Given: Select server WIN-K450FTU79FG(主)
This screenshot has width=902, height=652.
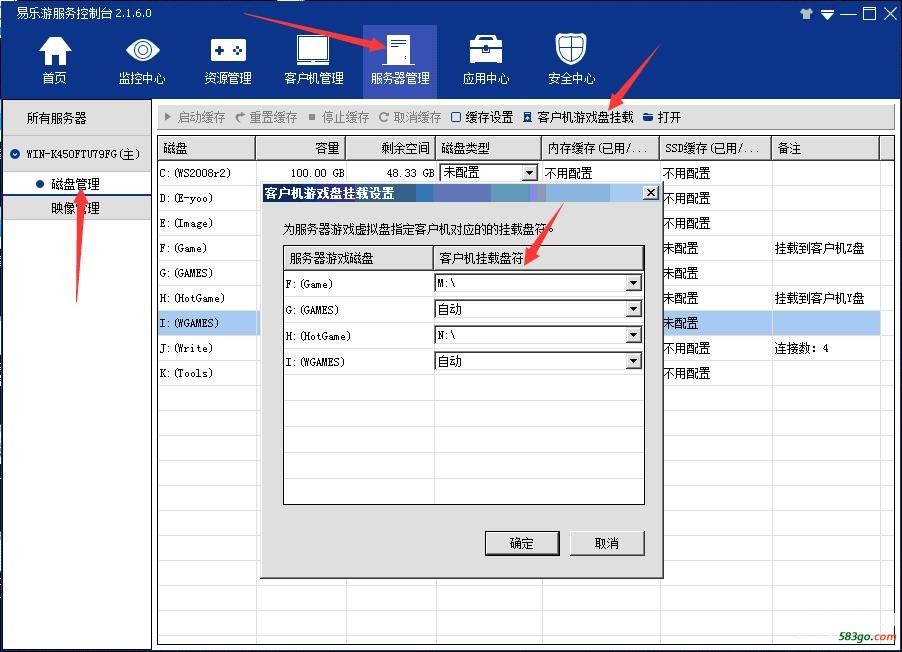Looking at the screenshot, I should pos(77,154).
